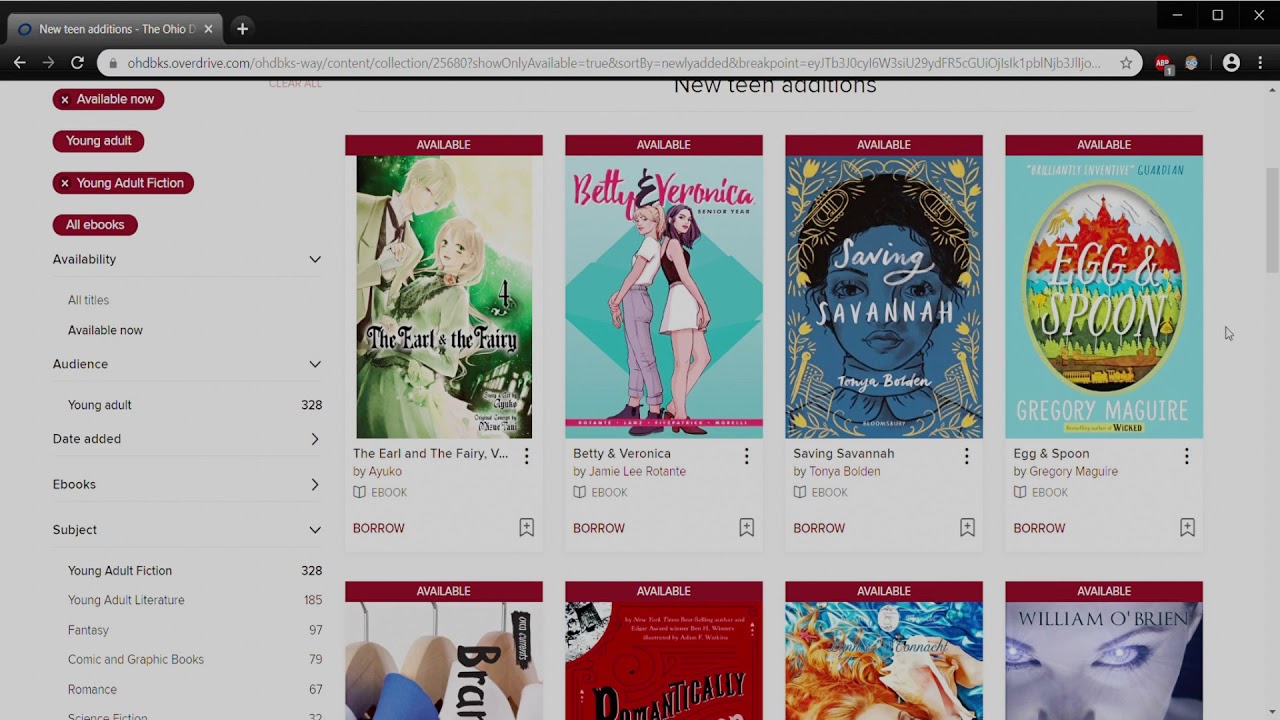Reload the current page
Screen dimensions: 1280x720
77,63
